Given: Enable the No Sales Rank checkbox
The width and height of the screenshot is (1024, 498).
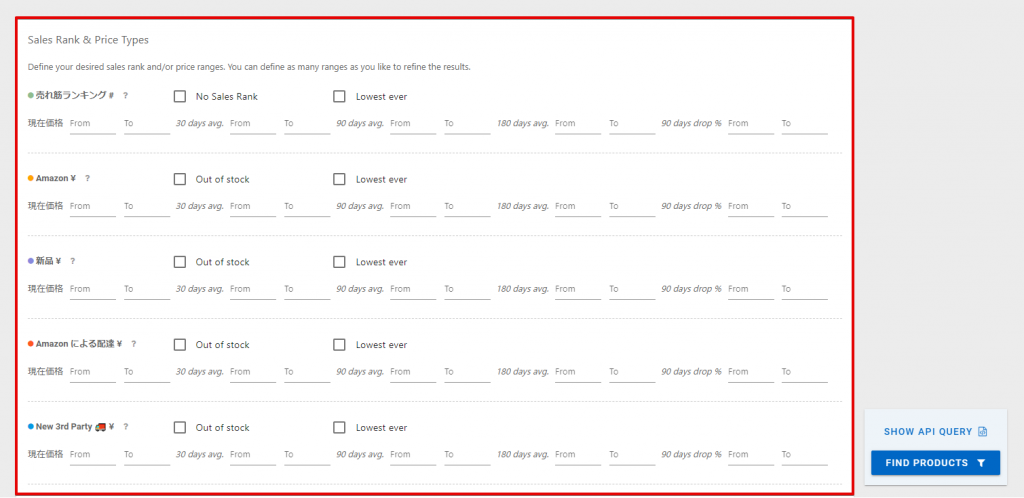Looking at the screenshot, I should 180,97.
